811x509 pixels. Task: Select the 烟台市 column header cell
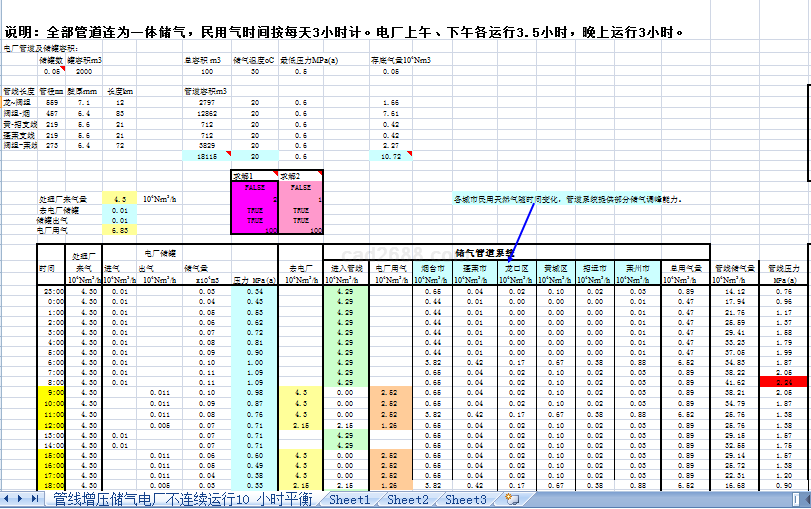pos(433,268)
